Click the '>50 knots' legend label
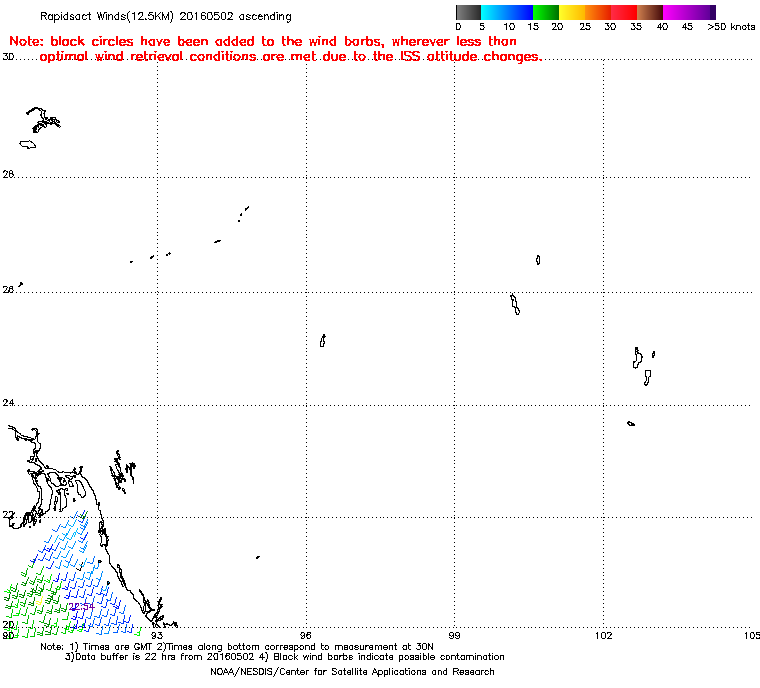The width and height of the screenshot is (760, 688). pyautogui.click(x=731, y=27)
